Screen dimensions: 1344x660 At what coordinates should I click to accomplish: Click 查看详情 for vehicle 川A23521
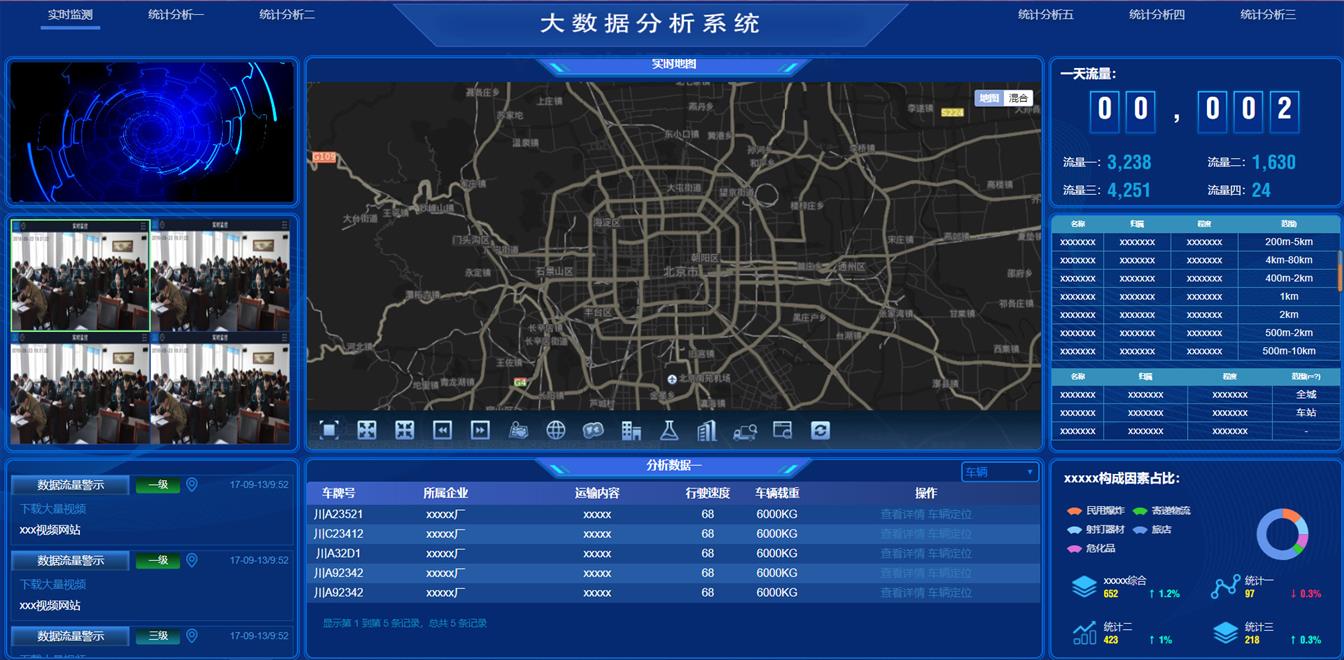point(902,514)
